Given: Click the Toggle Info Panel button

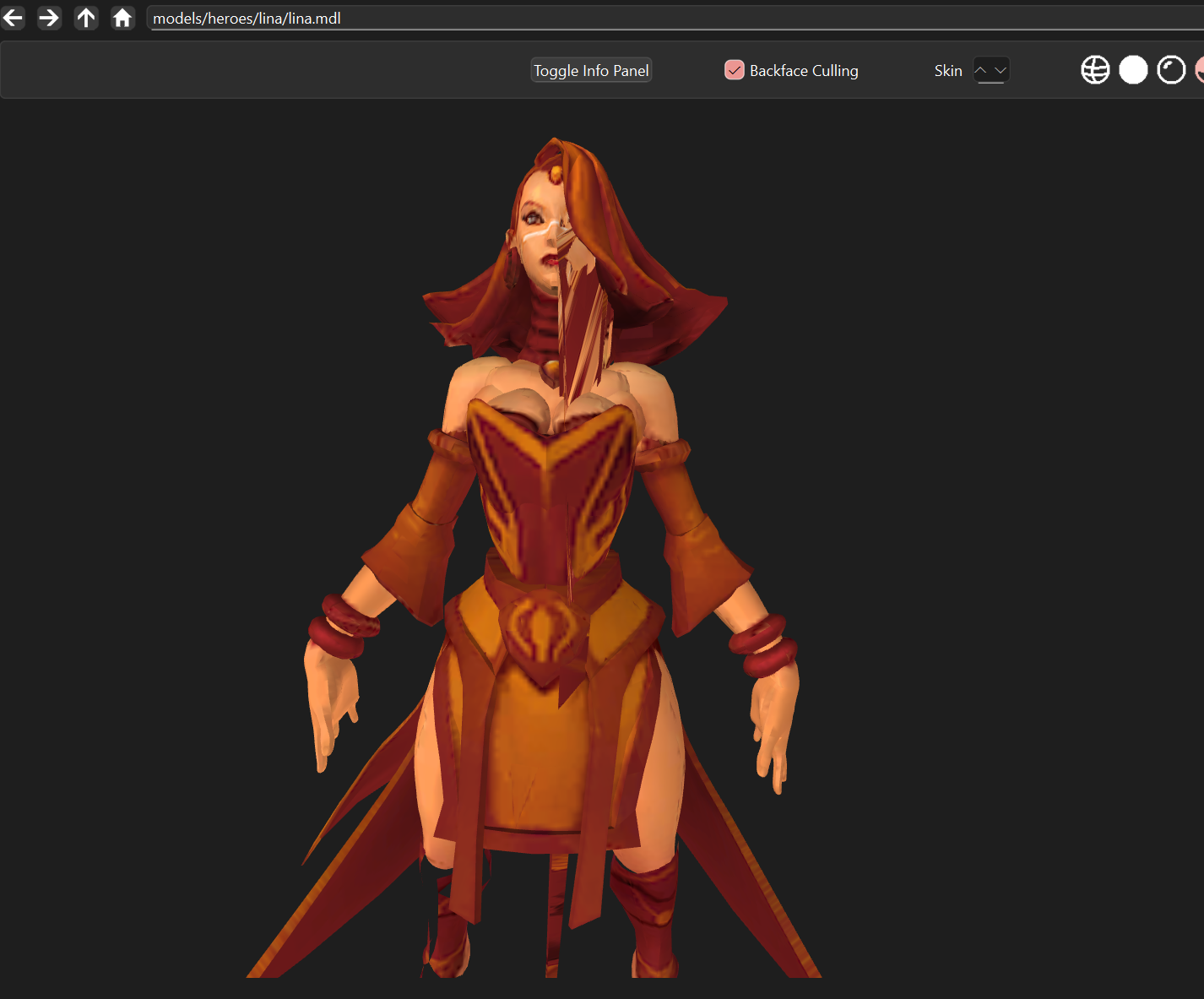Looking at the screenshot, I should click(591, 70).
